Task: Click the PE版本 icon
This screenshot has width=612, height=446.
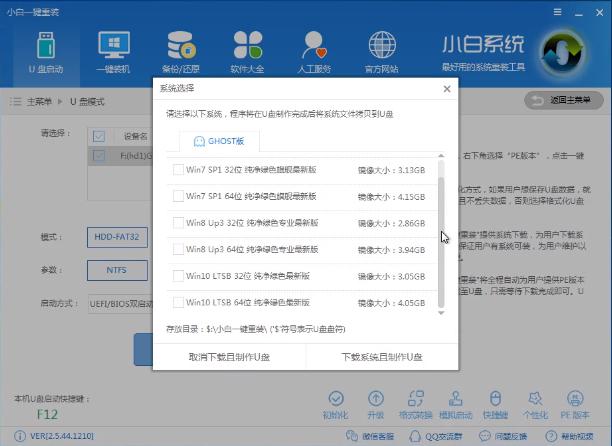Action: tap(575, 398)
